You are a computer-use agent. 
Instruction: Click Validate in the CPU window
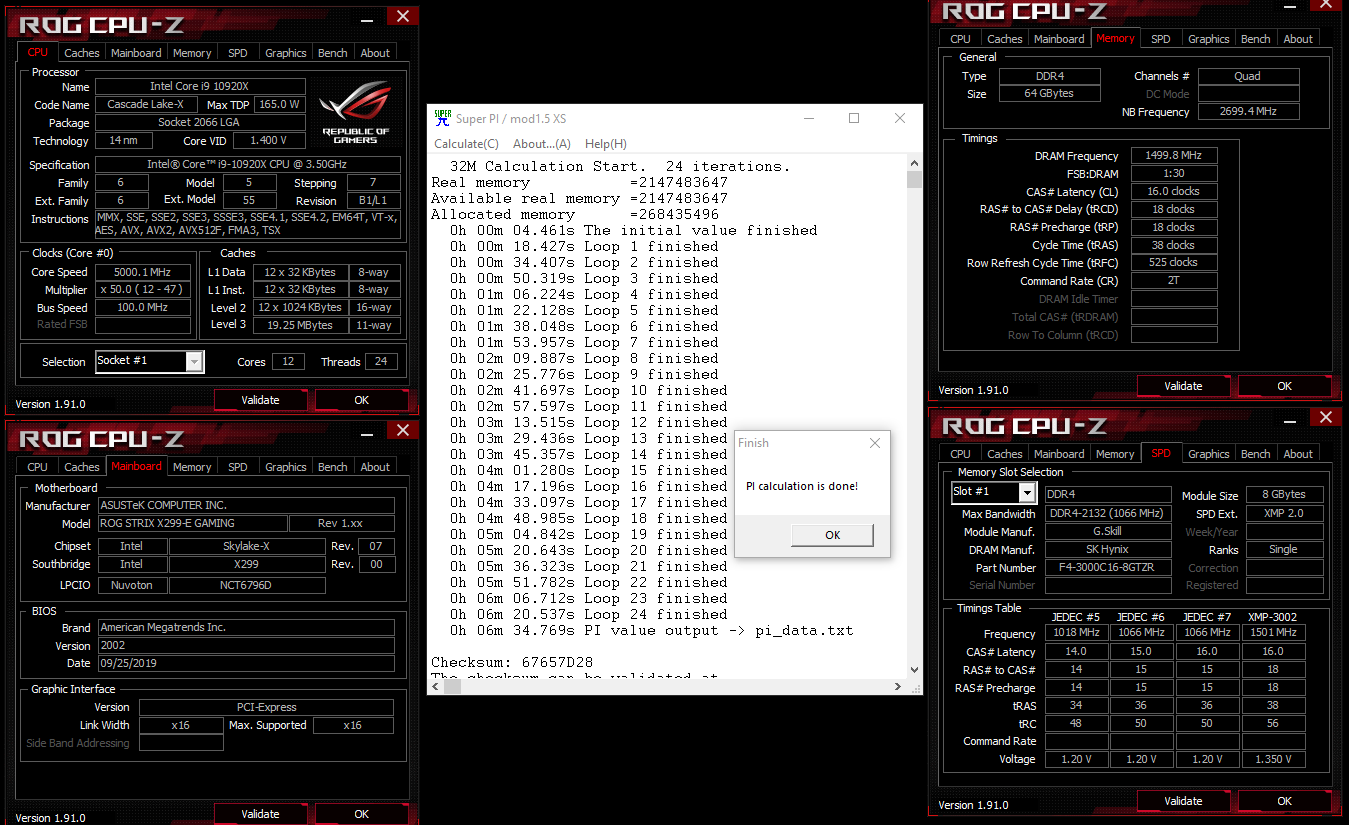click(261, 400)
